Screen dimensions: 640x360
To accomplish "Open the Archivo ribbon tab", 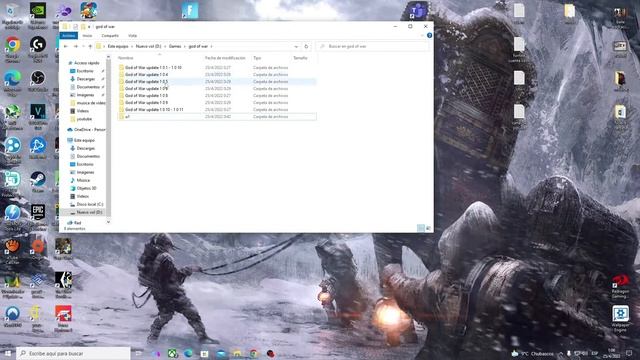I will pyautogui.click(x=69, y=36).
